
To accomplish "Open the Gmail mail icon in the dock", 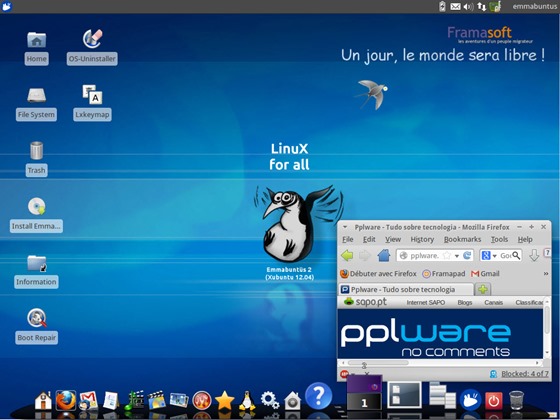I will [x=88, y=401].
